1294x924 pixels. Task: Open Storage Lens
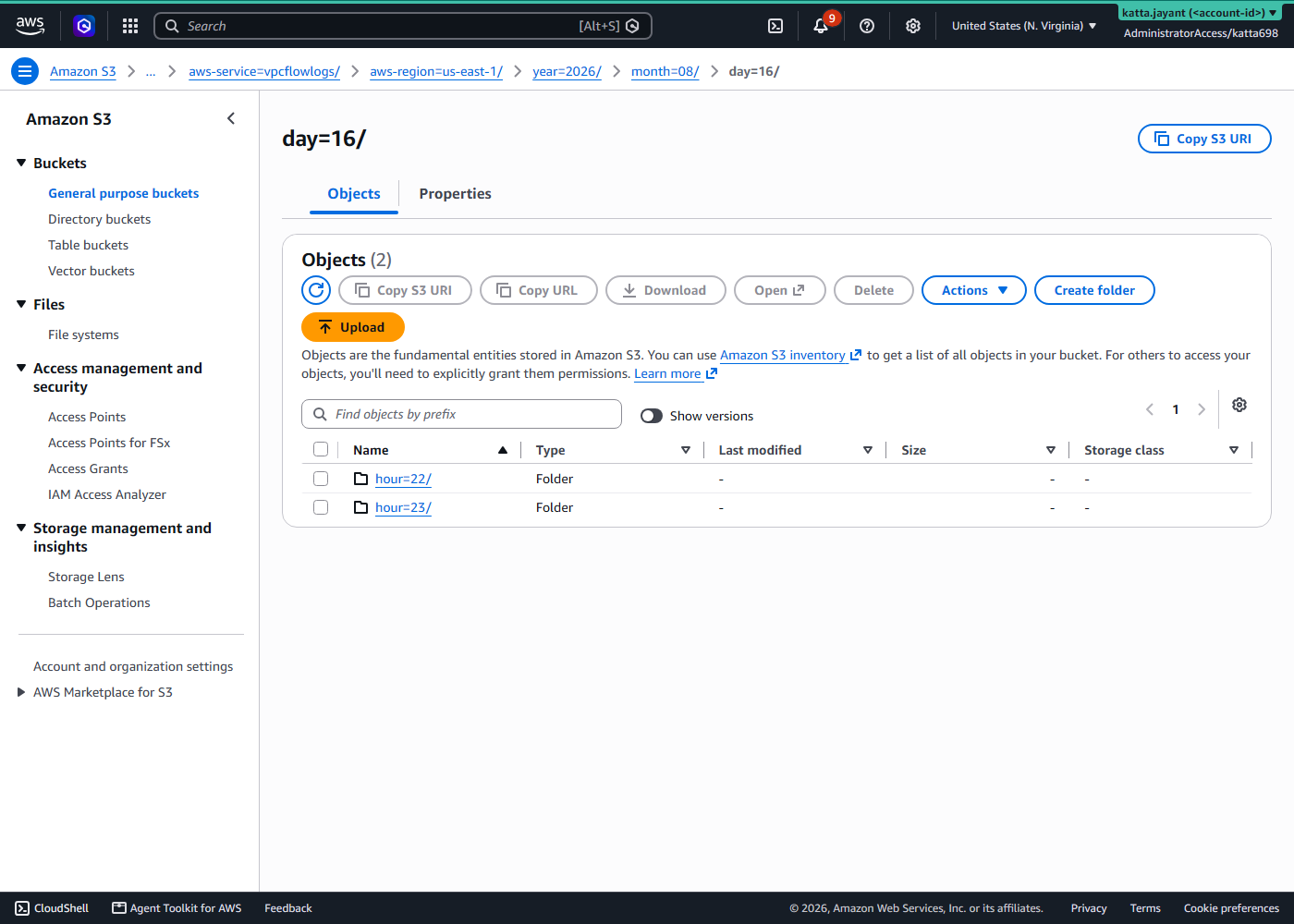[86, 577]
